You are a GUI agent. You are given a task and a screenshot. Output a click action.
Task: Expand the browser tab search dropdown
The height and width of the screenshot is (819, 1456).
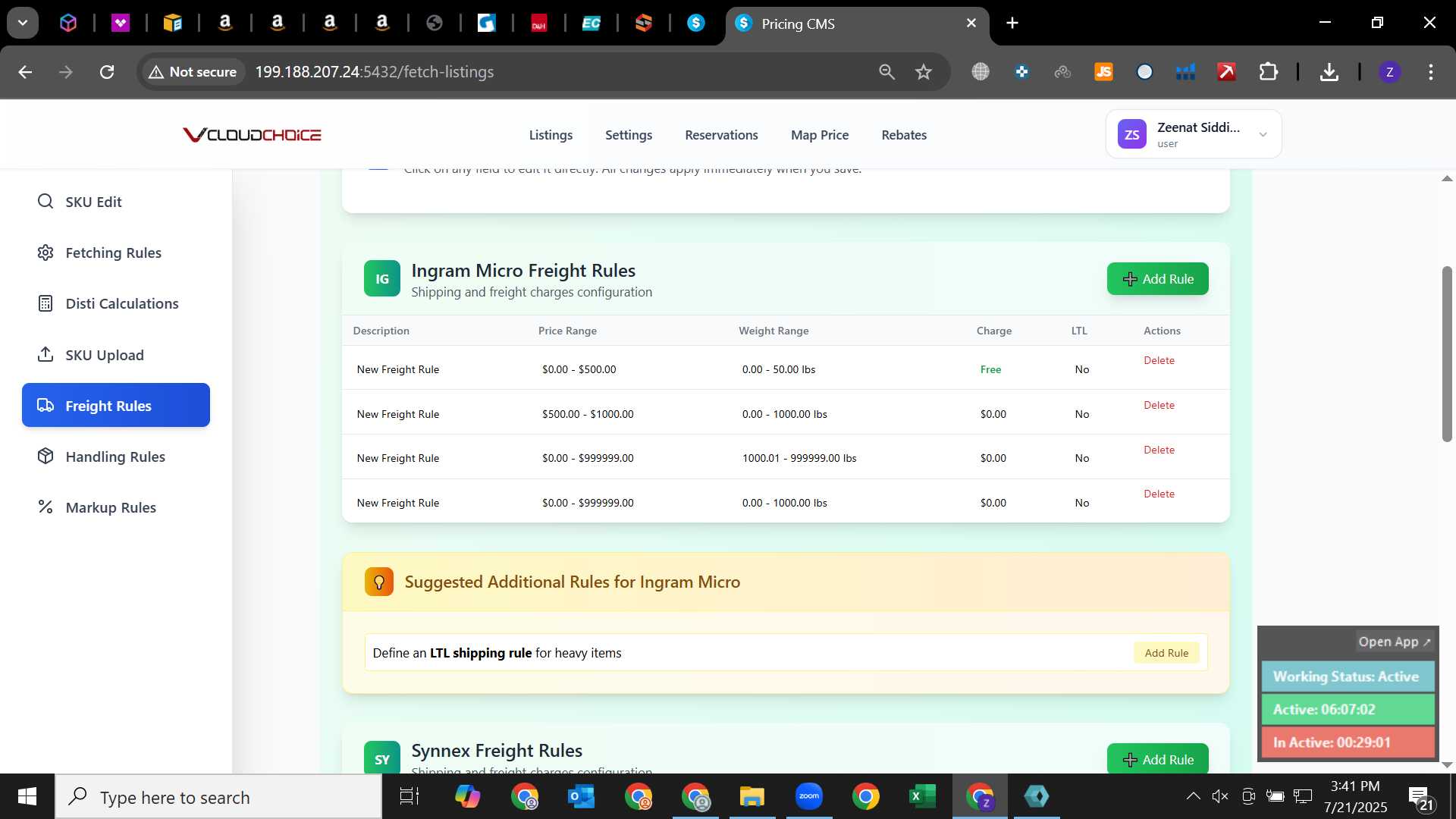click(x=23, y=23)
